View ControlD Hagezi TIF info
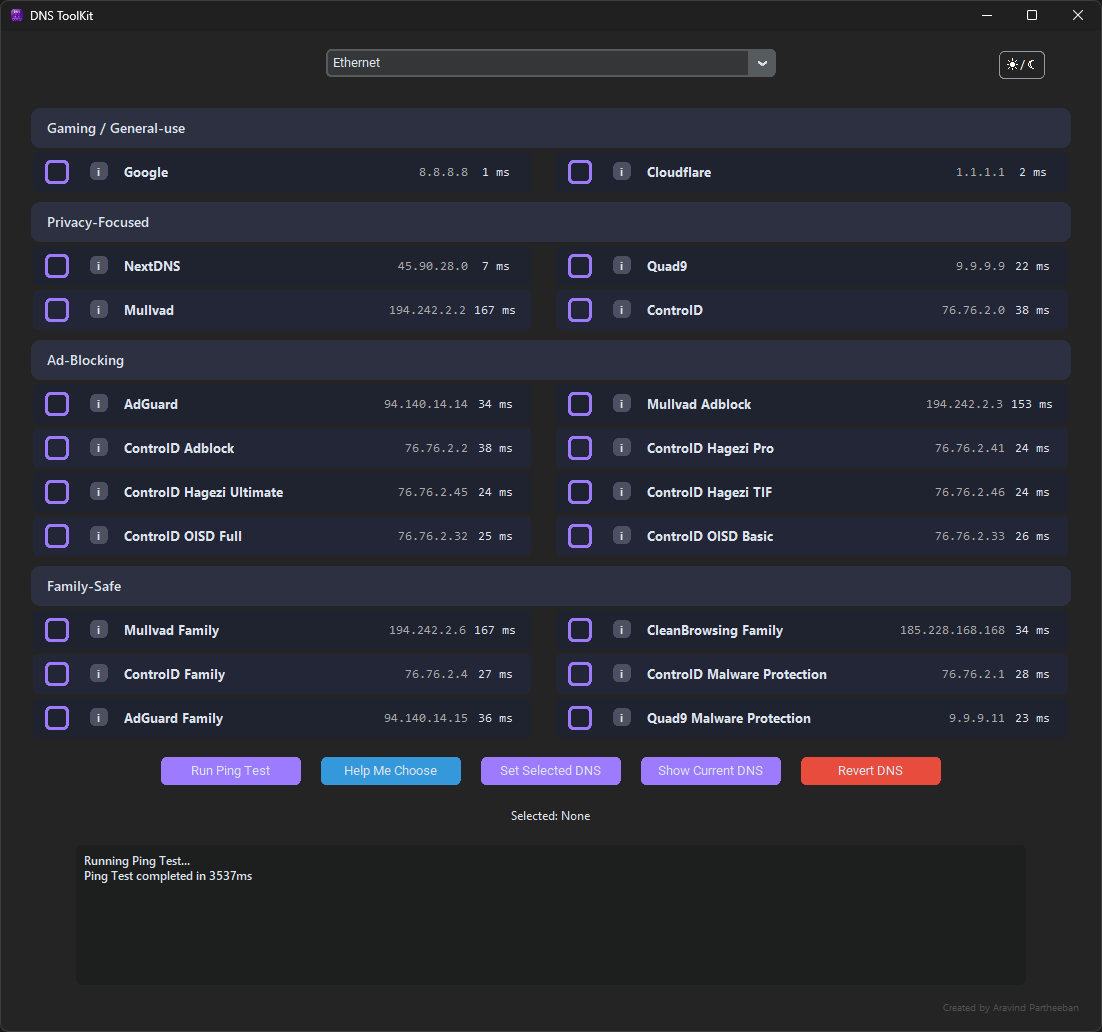Image resolution: width=1102 pixels, height=1032 pixels. [621, 492]
